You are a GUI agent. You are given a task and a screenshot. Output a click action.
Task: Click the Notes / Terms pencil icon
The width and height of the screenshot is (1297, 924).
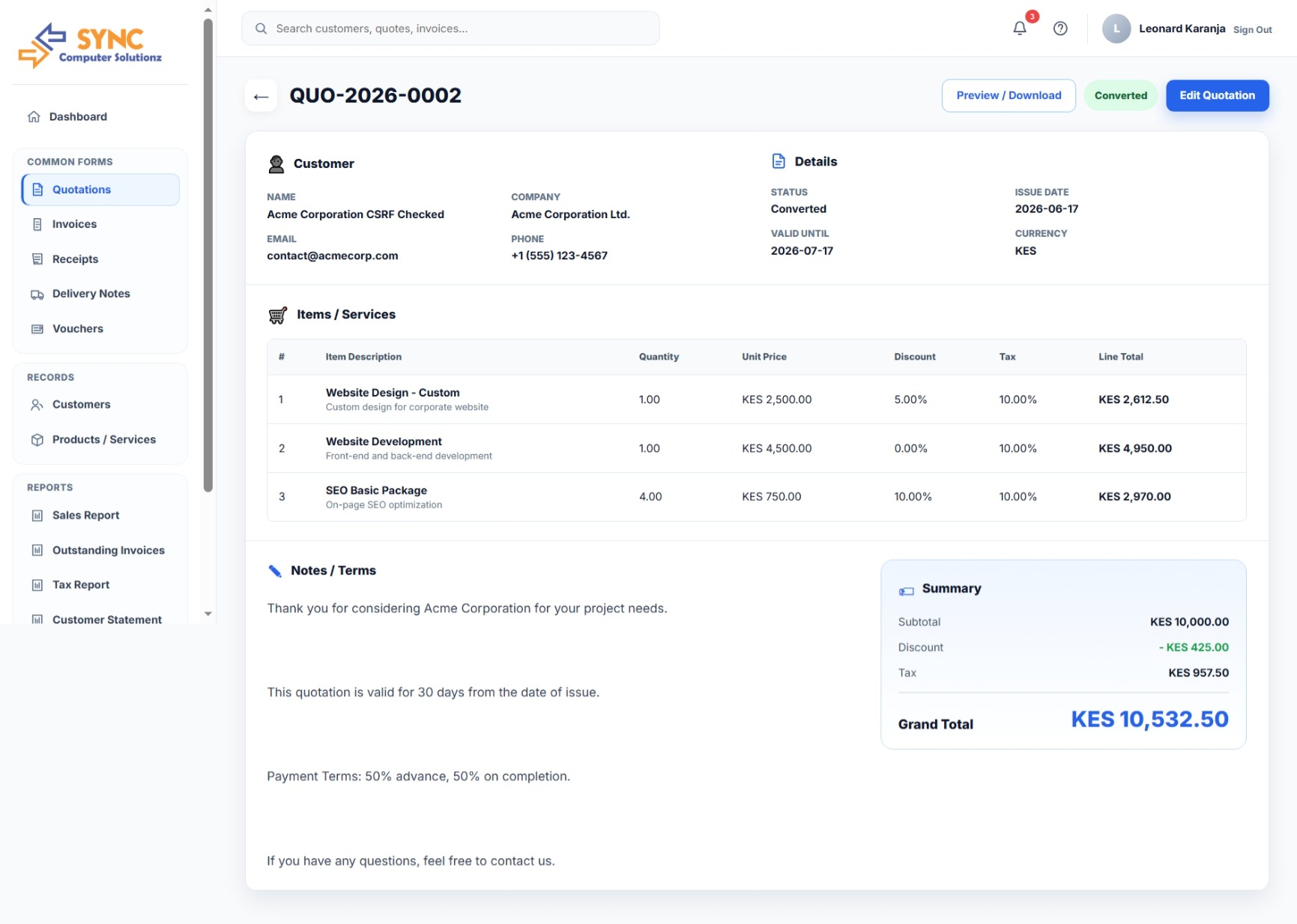[275, 571]
